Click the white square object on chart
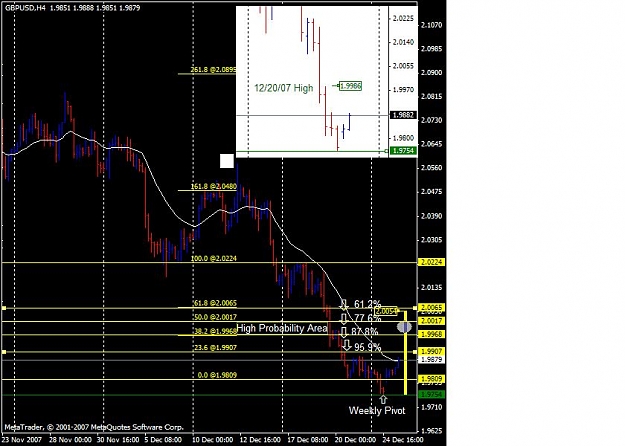The width and height of the screenshot is (625, 446). point(227,161)
